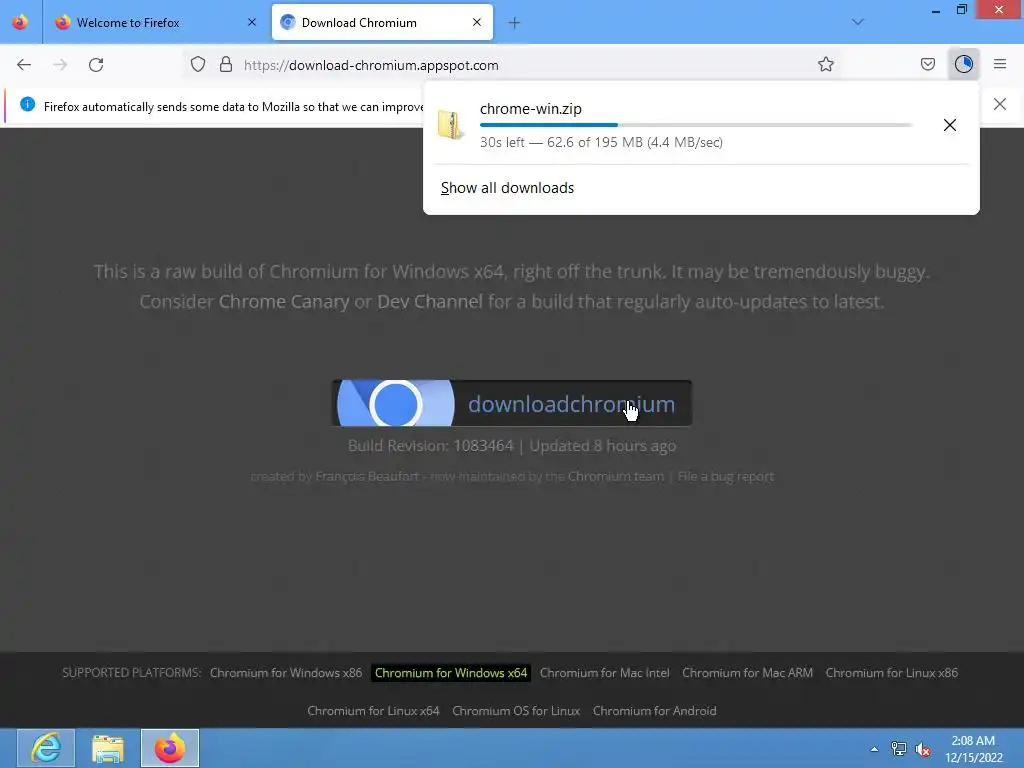Click download status text 30s left
Screen dimensions: 1024x768
pyautogui.click(x=601, y=142)
